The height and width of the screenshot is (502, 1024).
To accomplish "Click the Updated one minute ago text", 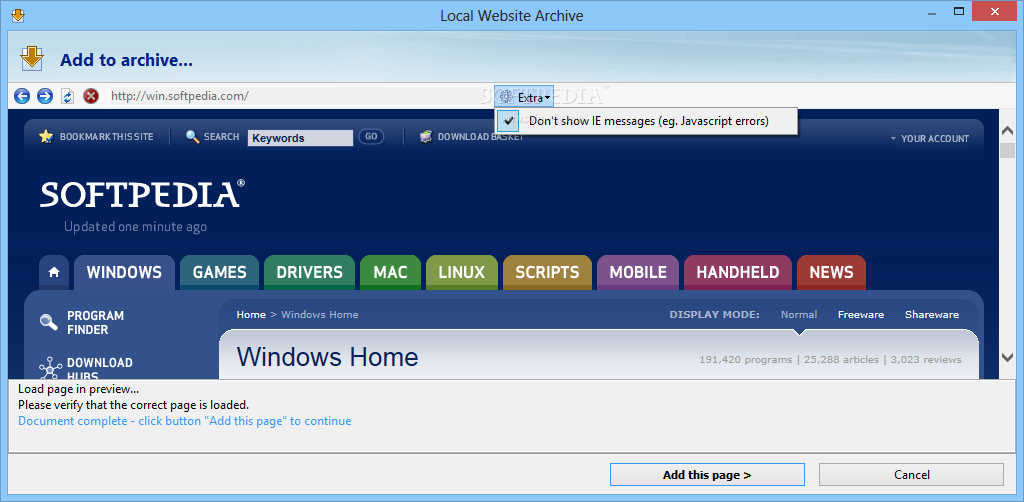I will 135,227.
